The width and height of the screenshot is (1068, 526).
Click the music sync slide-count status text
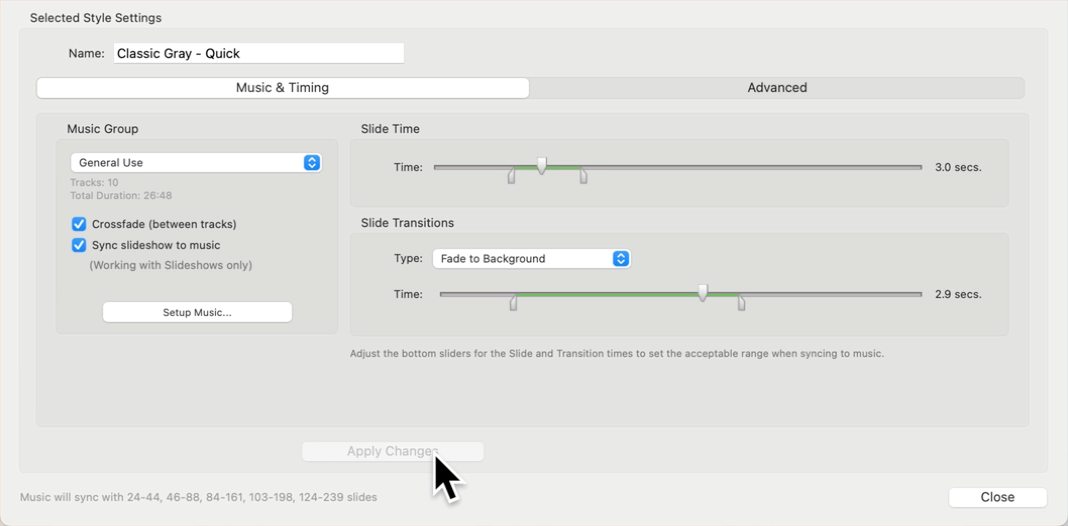click(199, 497)
